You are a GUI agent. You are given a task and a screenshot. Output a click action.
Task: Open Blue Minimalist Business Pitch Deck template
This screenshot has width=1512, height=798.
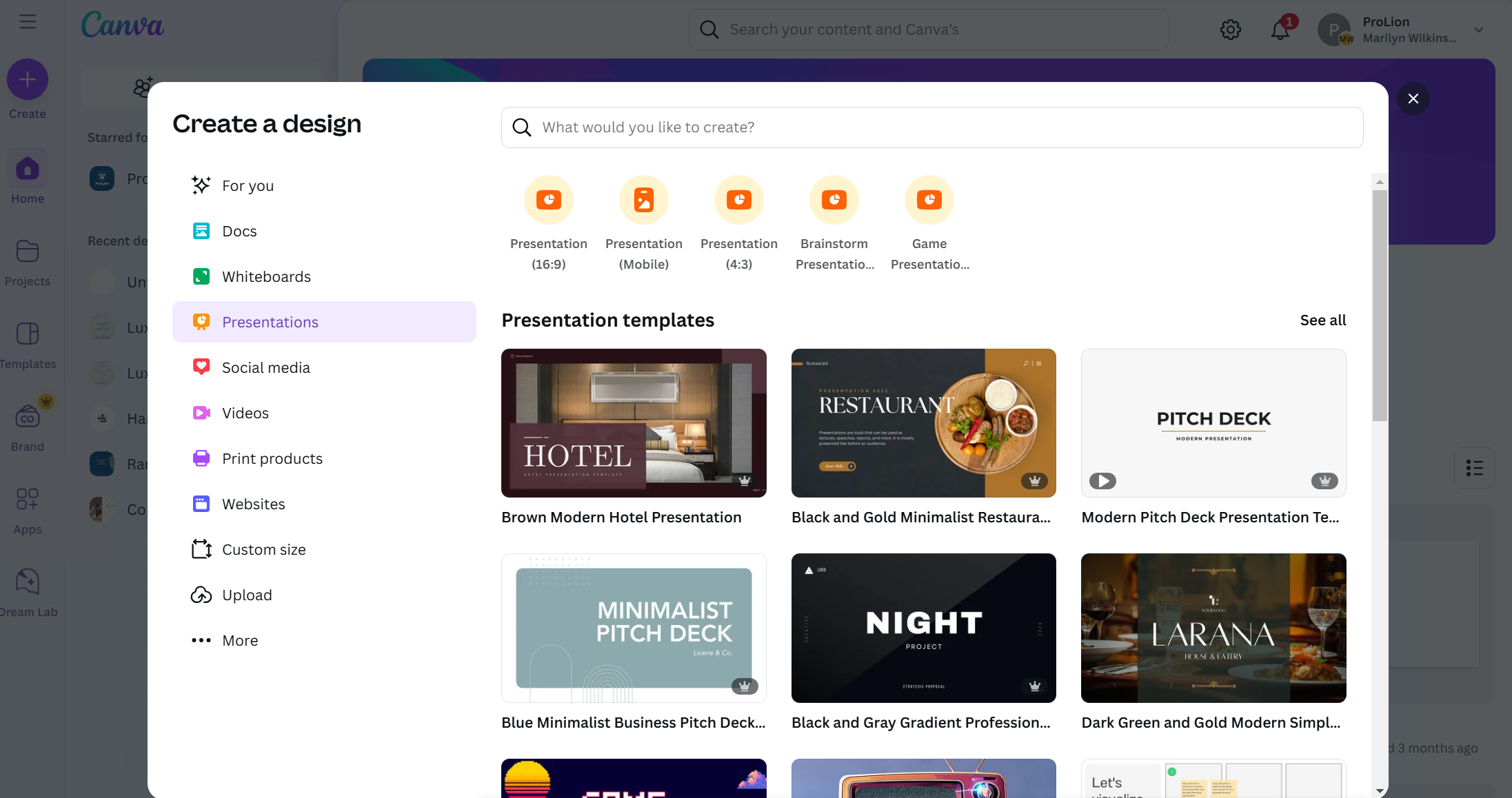coord(634,628)
